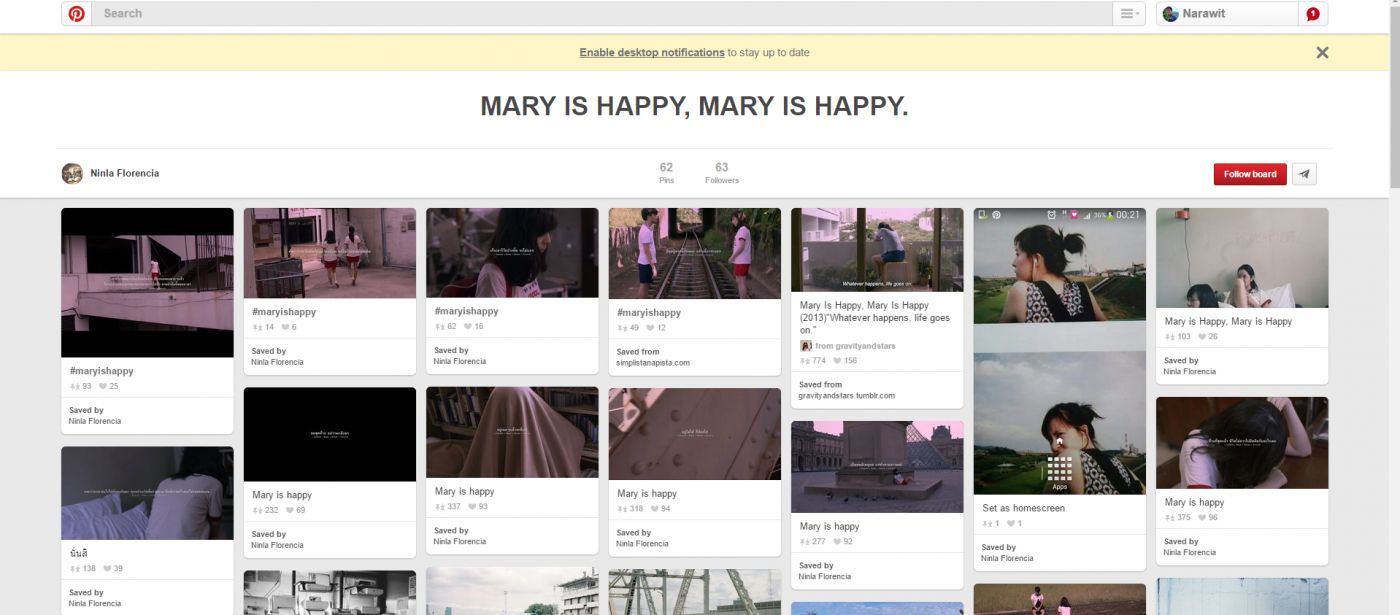Click the Pinterest logo icon
This screenshot has width=1400, height=615.
76,14
